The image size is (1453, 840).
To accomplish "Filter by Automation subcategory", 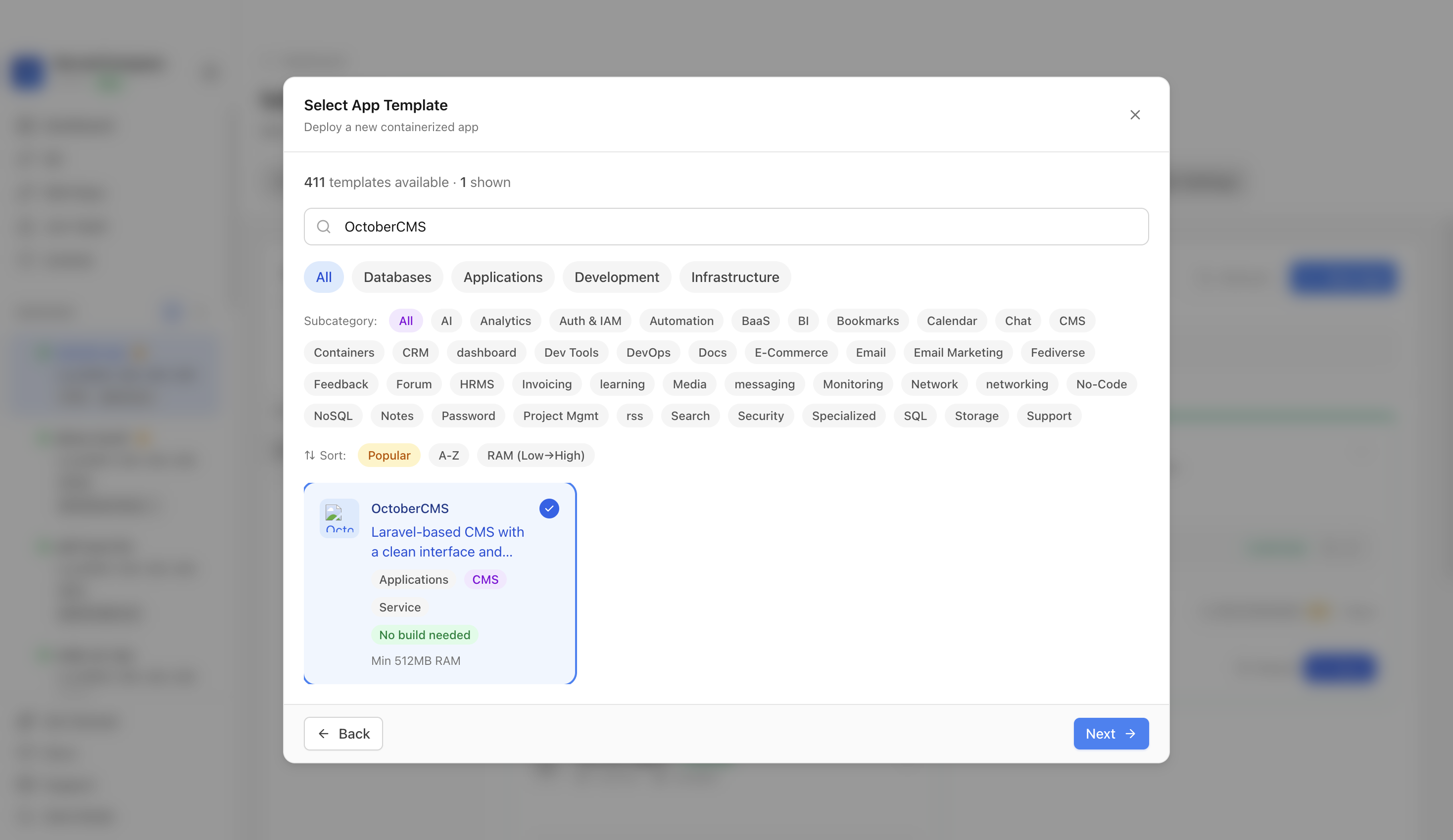I will tap(681, 321).
